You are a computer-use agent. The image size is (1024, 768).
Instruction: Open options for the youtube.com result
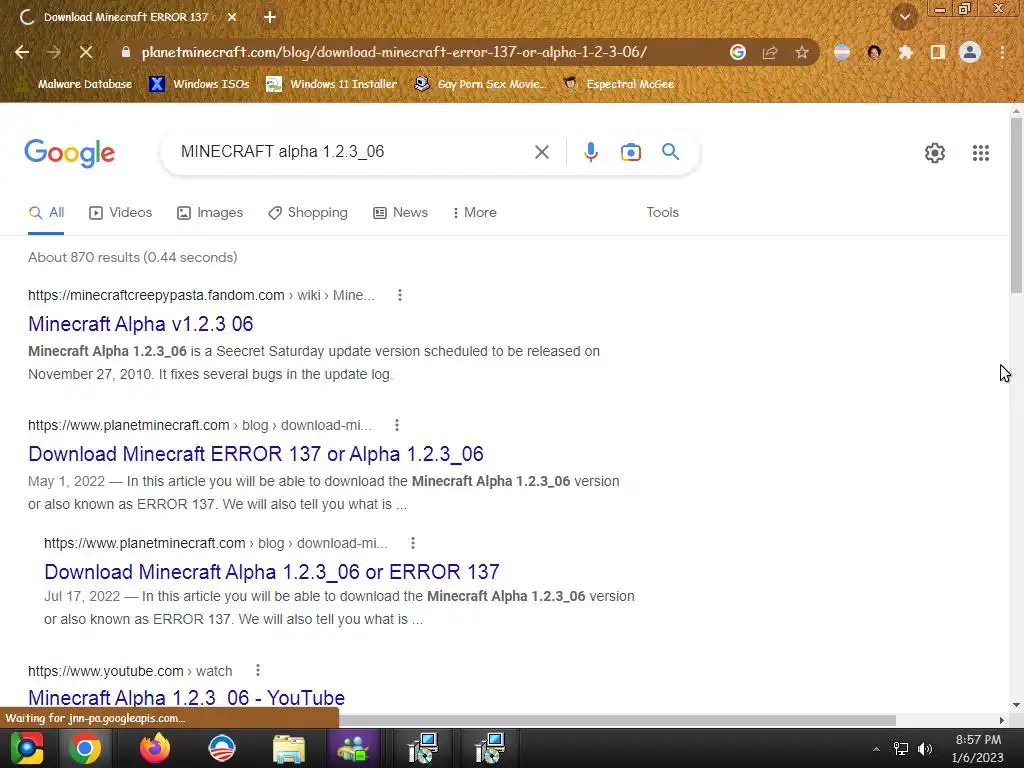coord(258,670)
